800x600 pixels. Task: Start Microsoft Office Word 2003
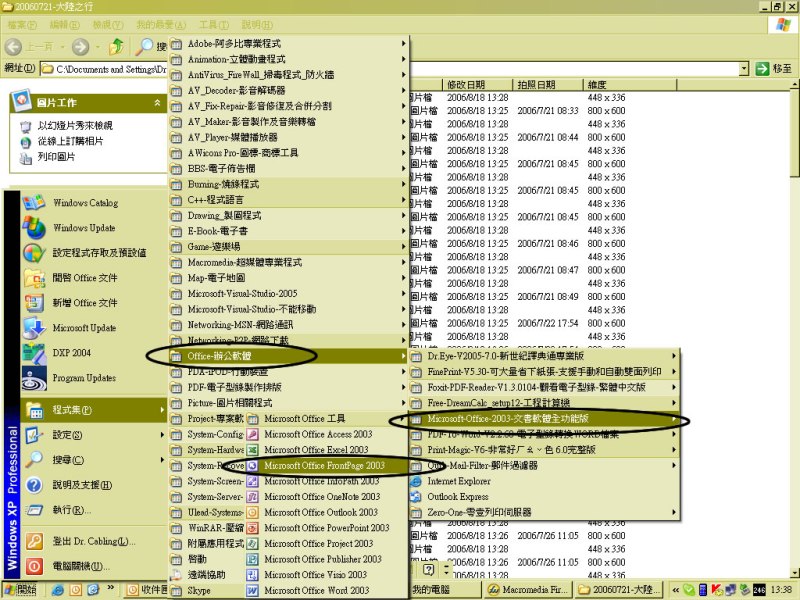[x=316, y=590]
